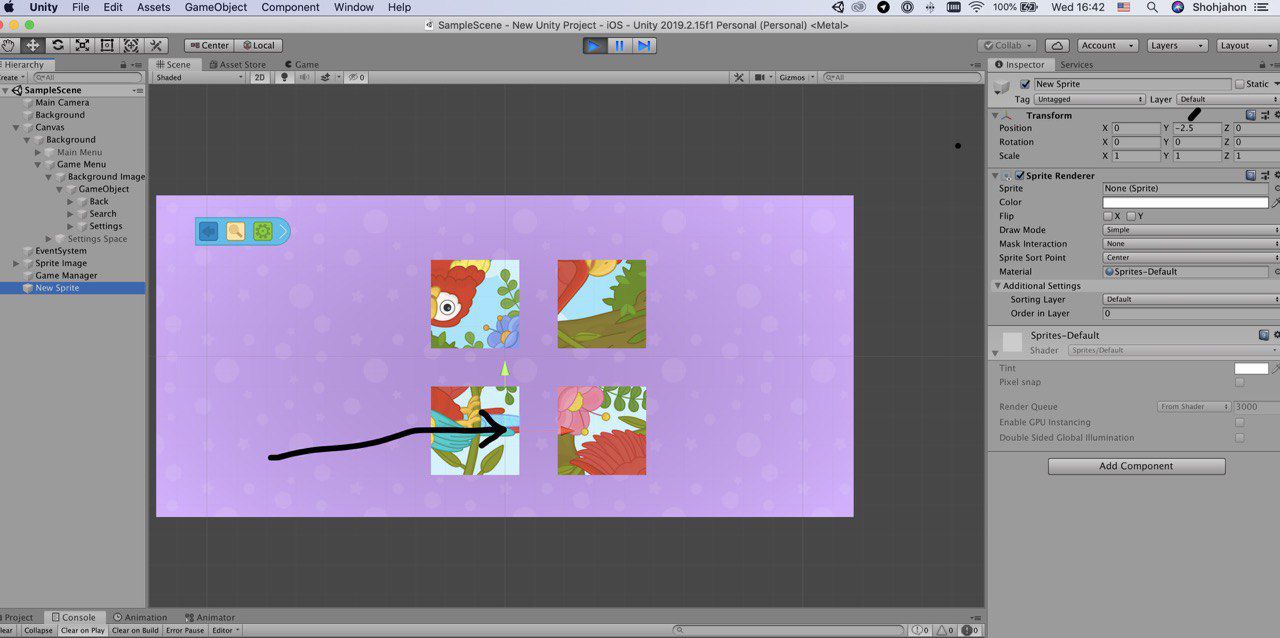Toggle New Sprite active checkbox
This screenshot has width=1280, height=638.
1025,84
